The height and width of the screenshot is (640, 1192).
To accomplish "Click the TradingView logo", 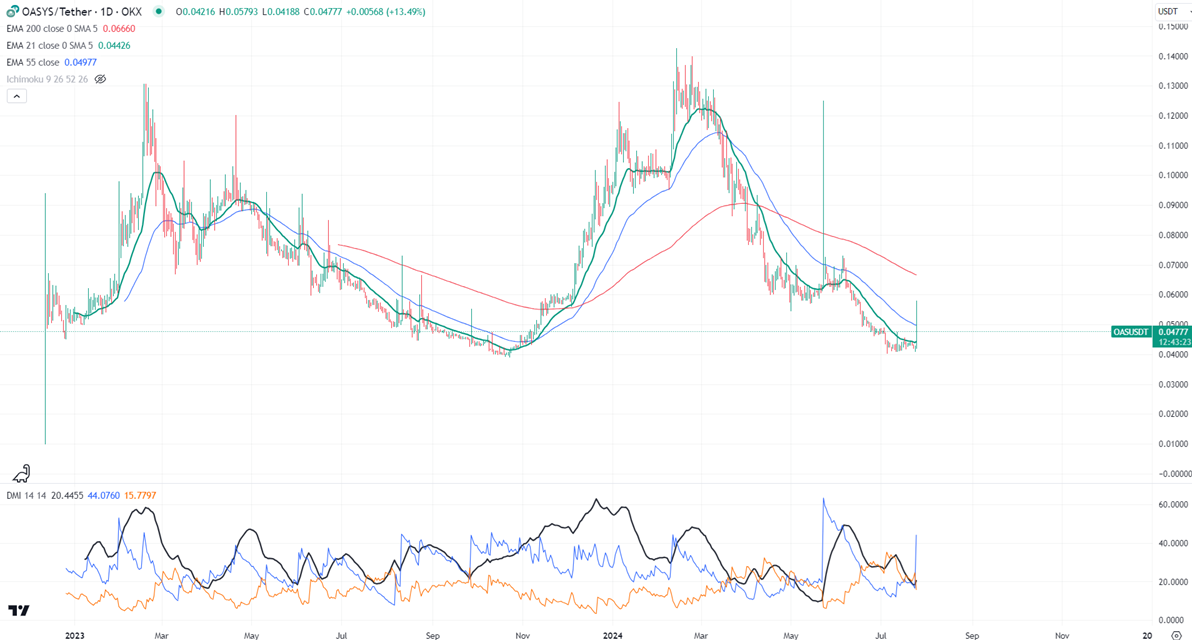I will tap(19, 610).
